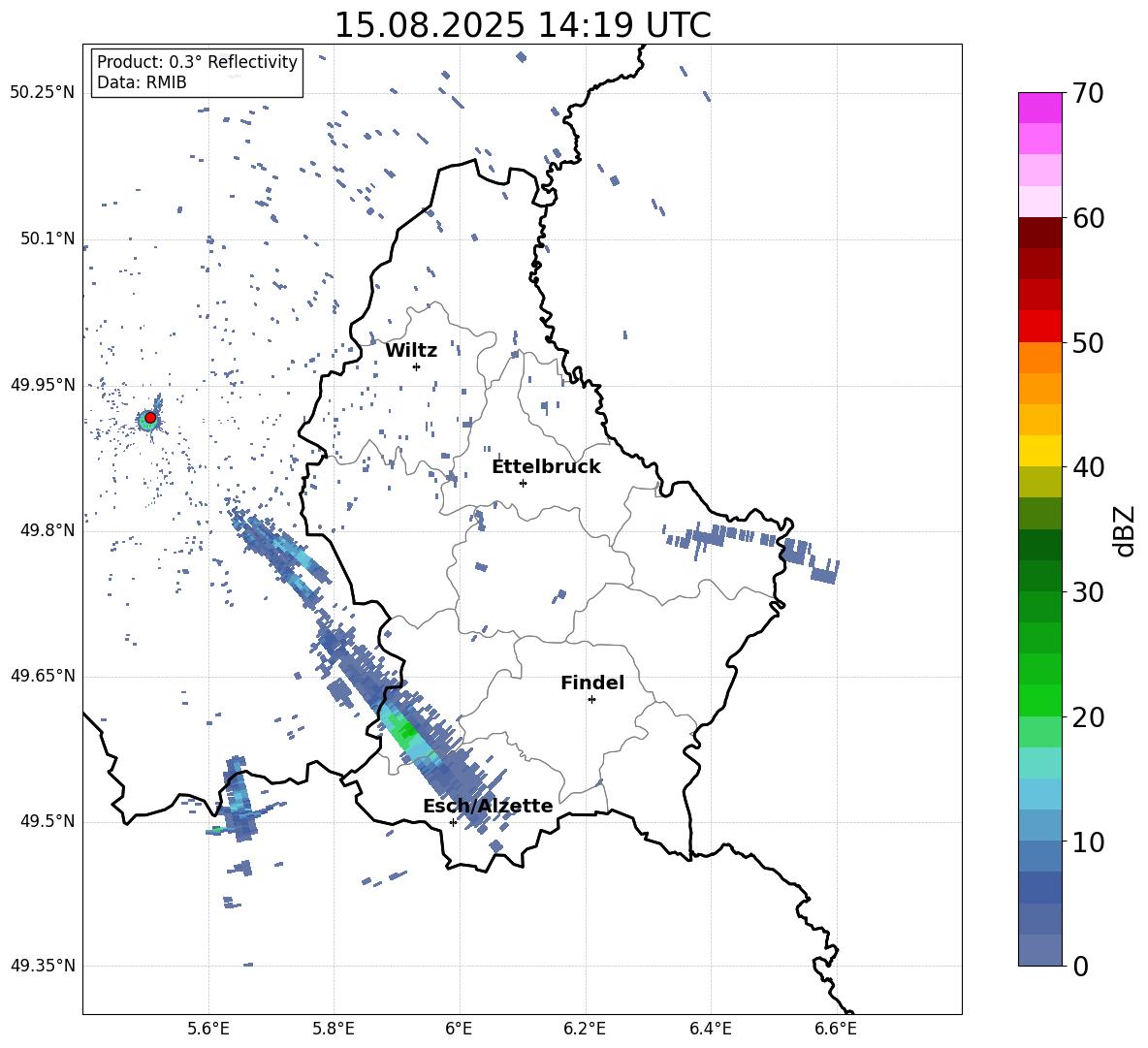Image resolution: width=1148 pixels, height=1048 pixels.
Task: Click the cross marker below Findel
Action: tap(591, 700)
